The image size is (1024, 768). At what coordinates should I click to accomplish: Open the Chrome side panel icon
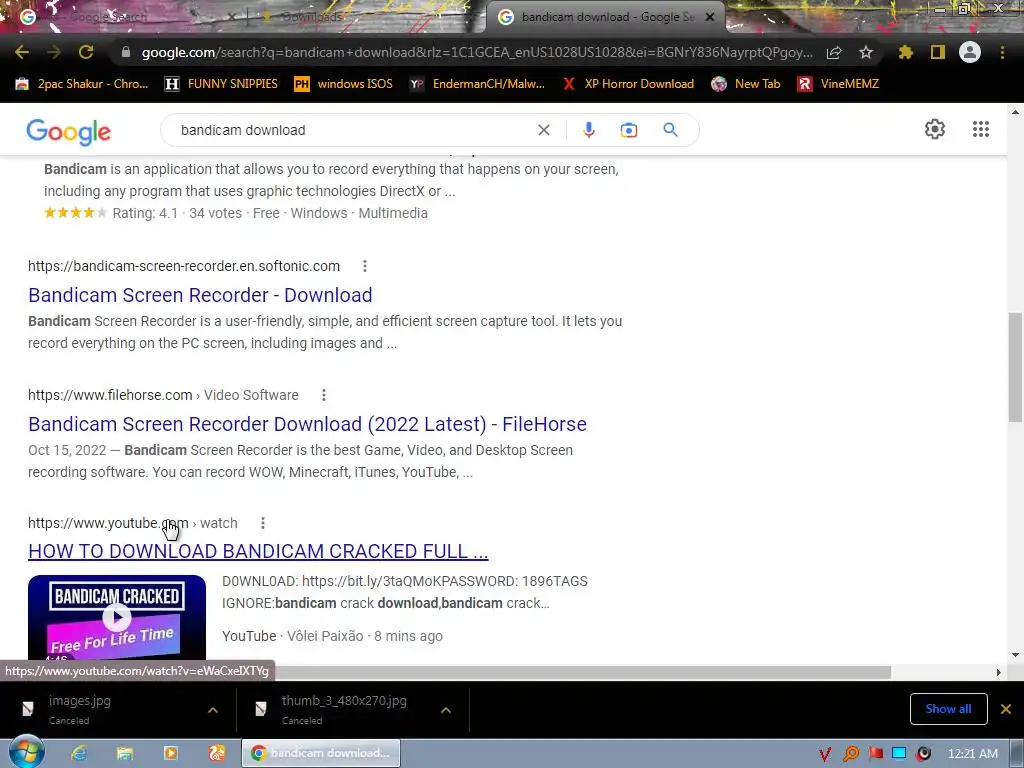point(938,52)
